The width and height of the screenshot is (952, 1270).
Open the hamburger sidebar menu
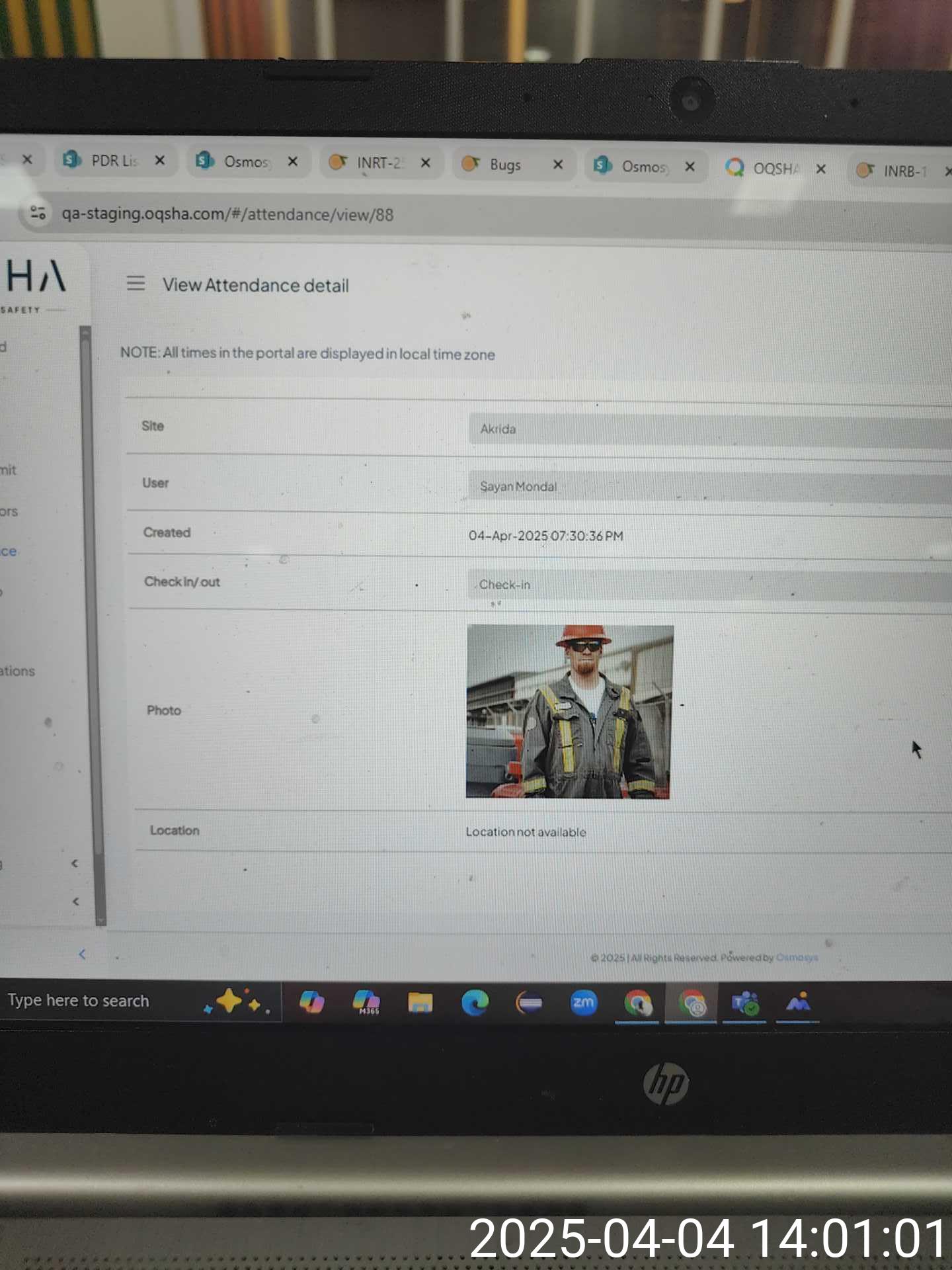[136, 284]
